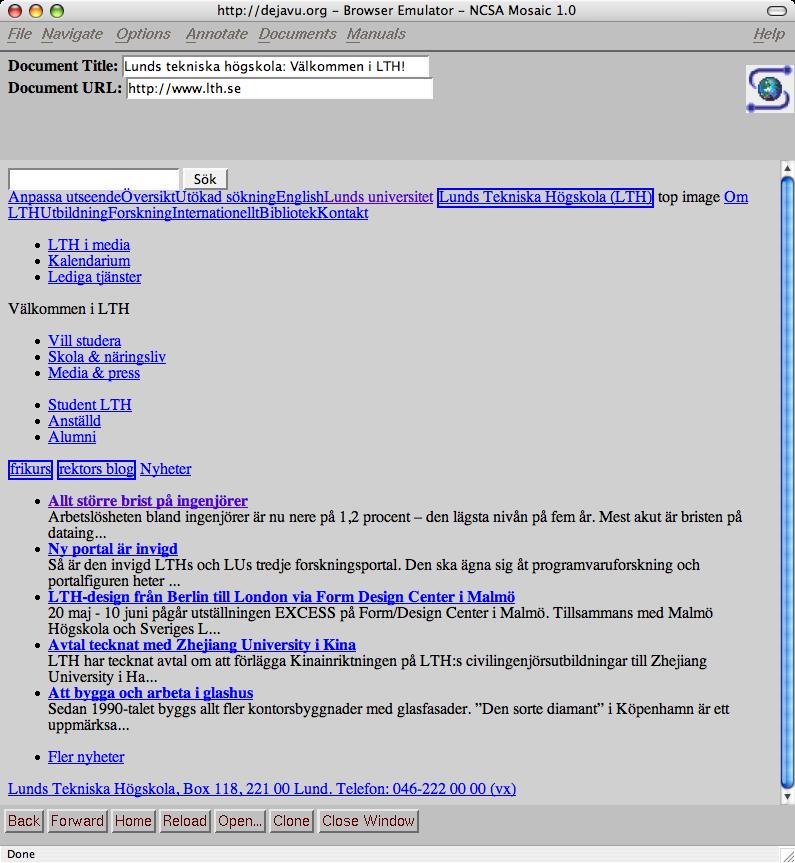Open the Översikt link
Image resolution: width=795 pixels, height=863 pixels.
tap(148, 197)
